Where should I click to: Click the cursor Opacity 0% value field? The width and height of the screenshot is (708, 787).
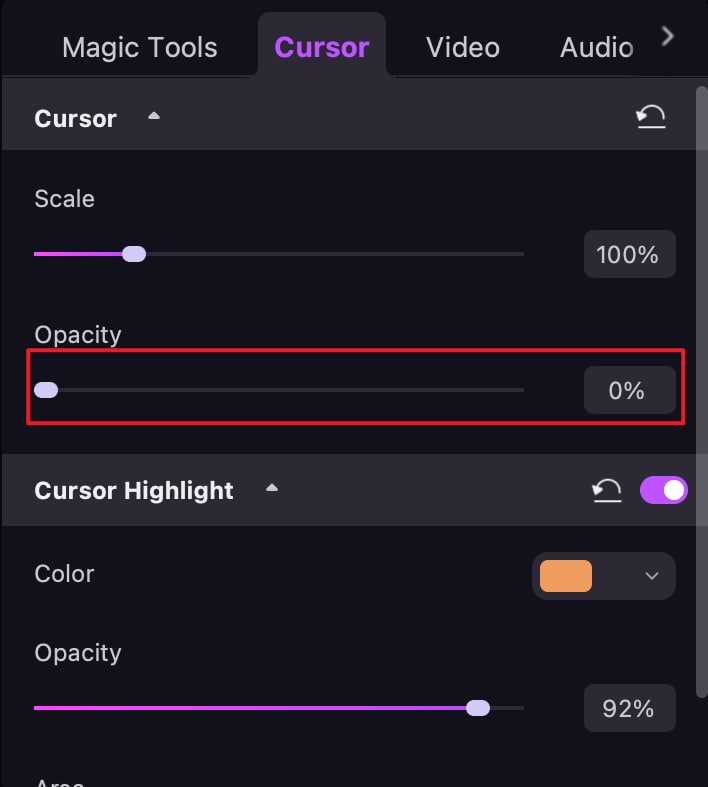[x=628, y=390]
